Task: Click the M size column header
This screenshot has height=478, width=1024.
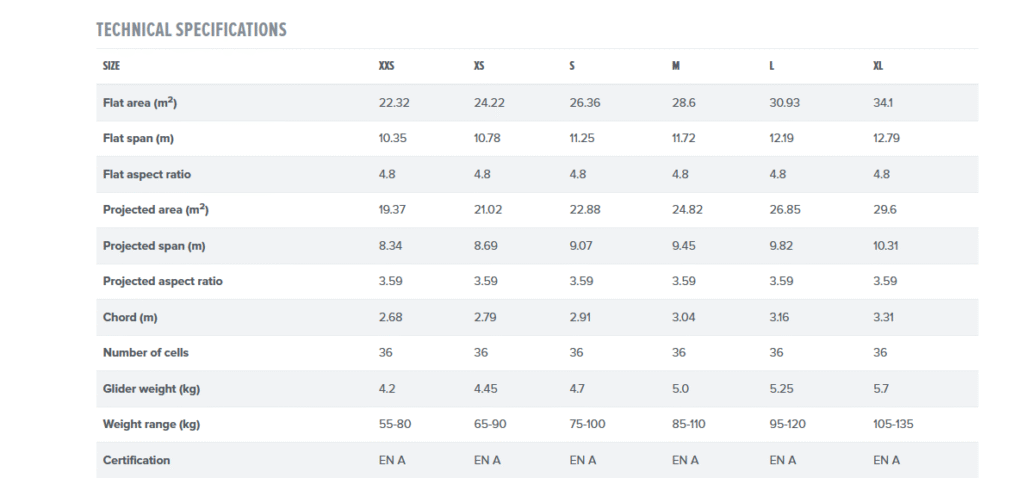Action: click(x=676, y=67)
